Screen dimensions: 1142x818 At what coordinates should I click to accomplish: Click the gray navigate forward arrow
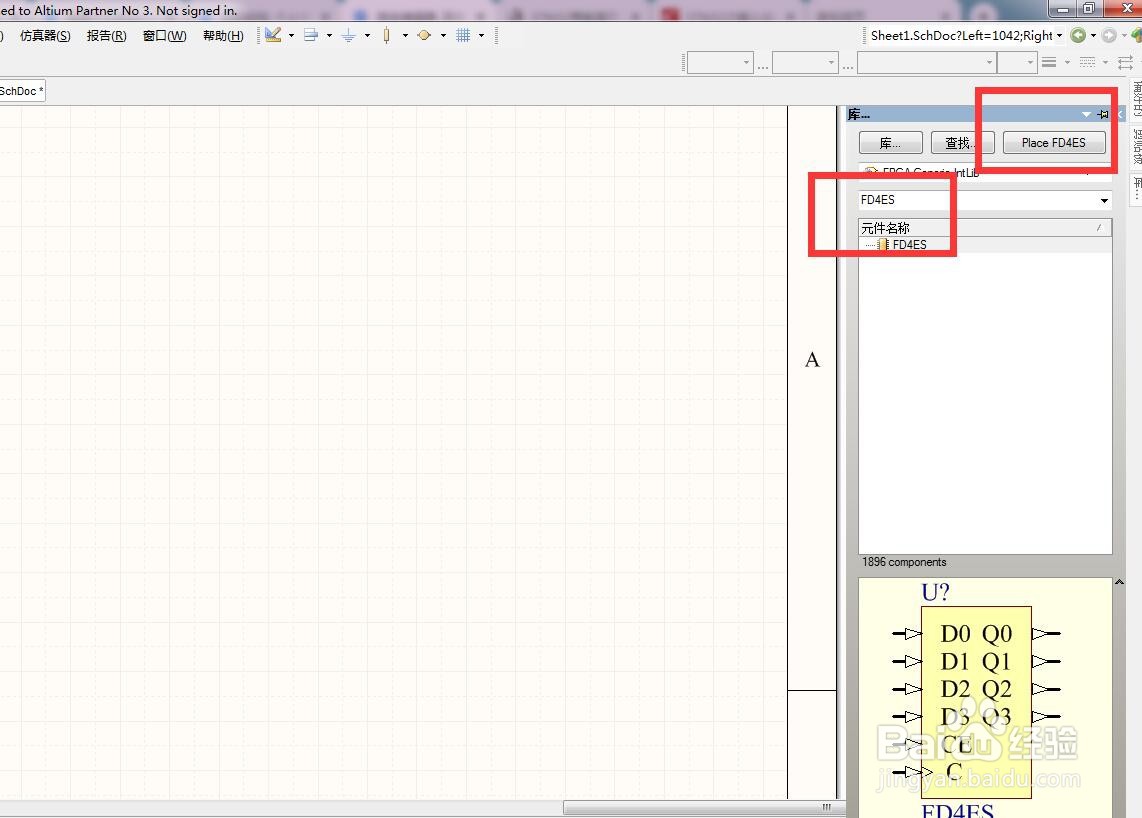pyautogui.click(x=1109, y=35)
